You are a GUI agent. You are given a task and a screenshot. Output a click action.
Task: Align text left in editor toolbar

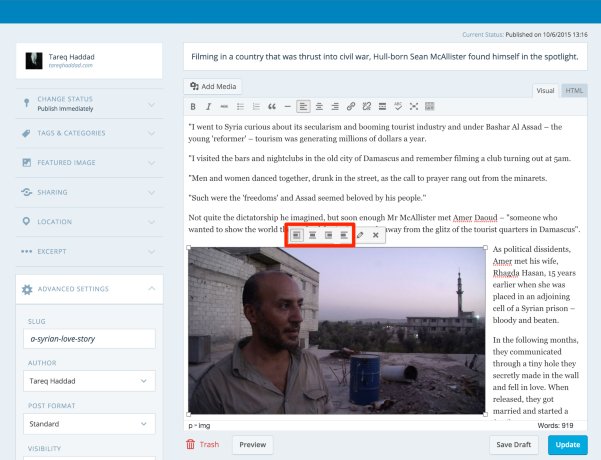[x=303, y=107]
